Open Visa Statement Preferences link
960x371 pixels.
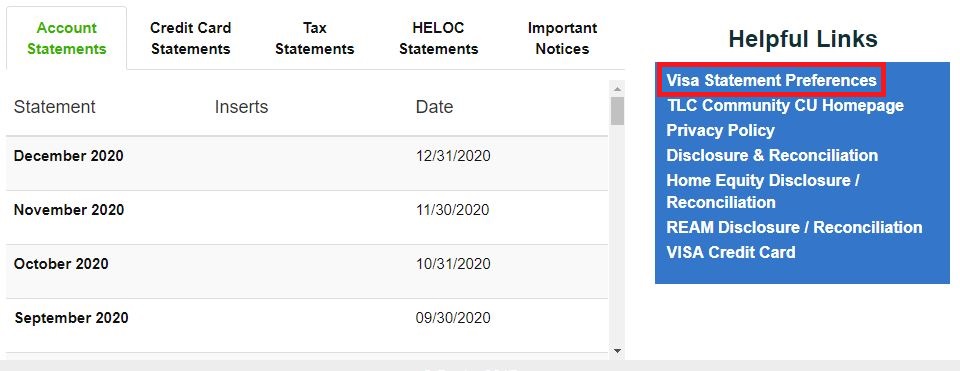coord(771,80)
